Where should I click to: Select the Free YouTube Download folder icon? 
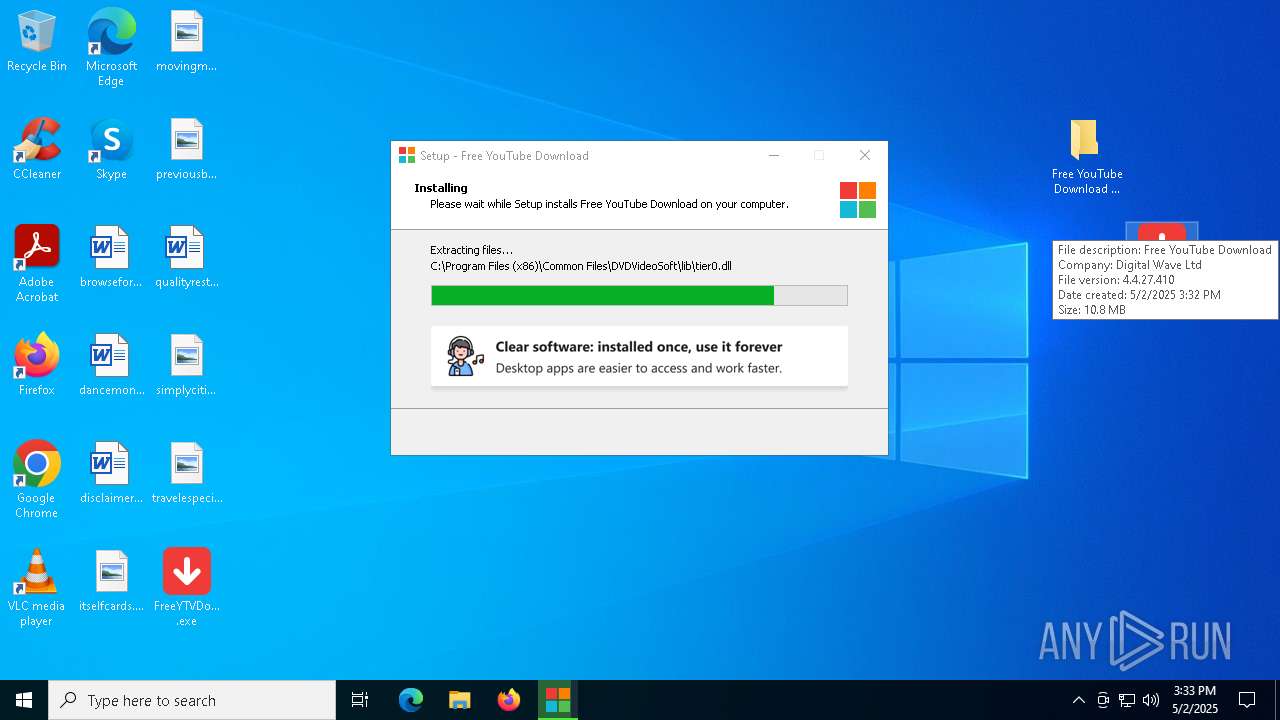click(x=1087, y=157)
